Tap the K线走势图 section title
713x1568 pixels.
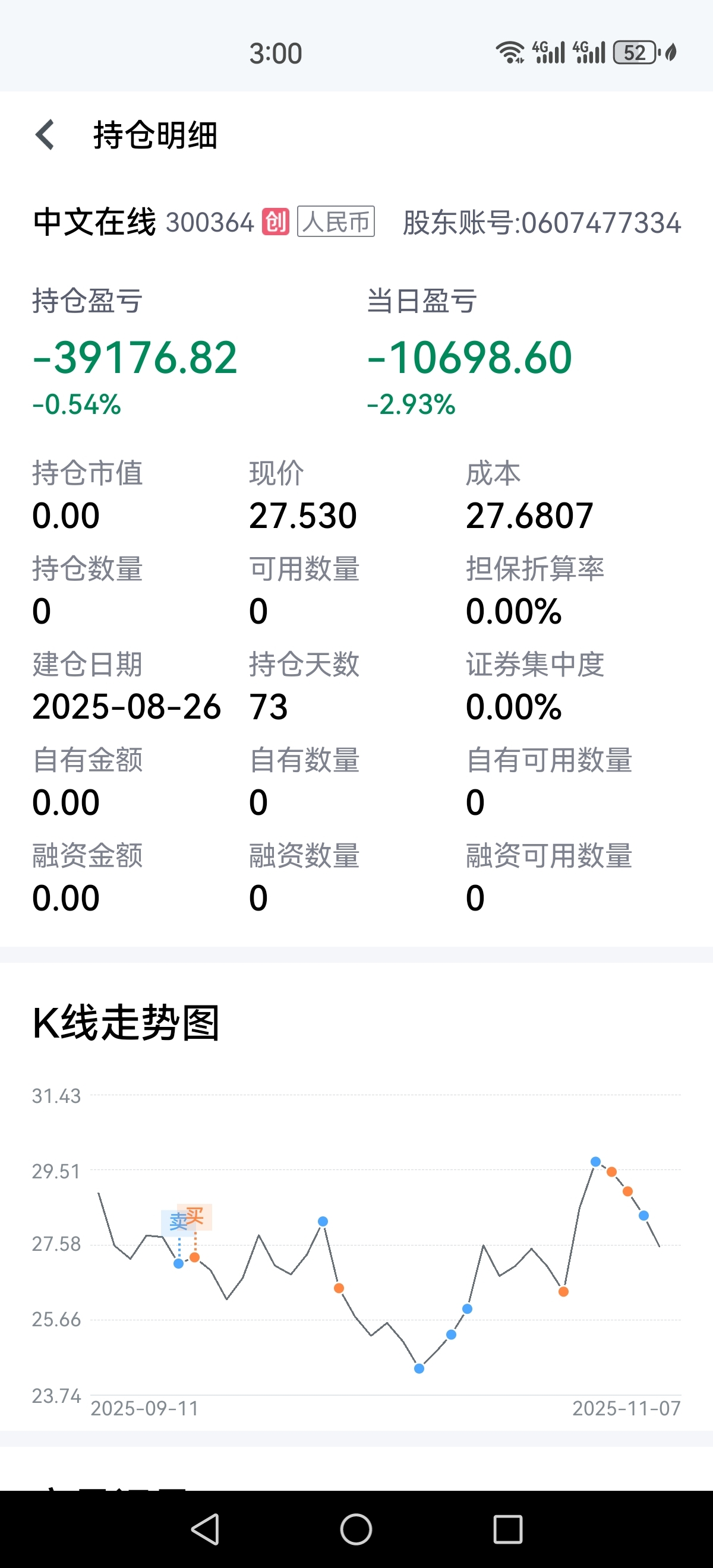point(125,1023)
